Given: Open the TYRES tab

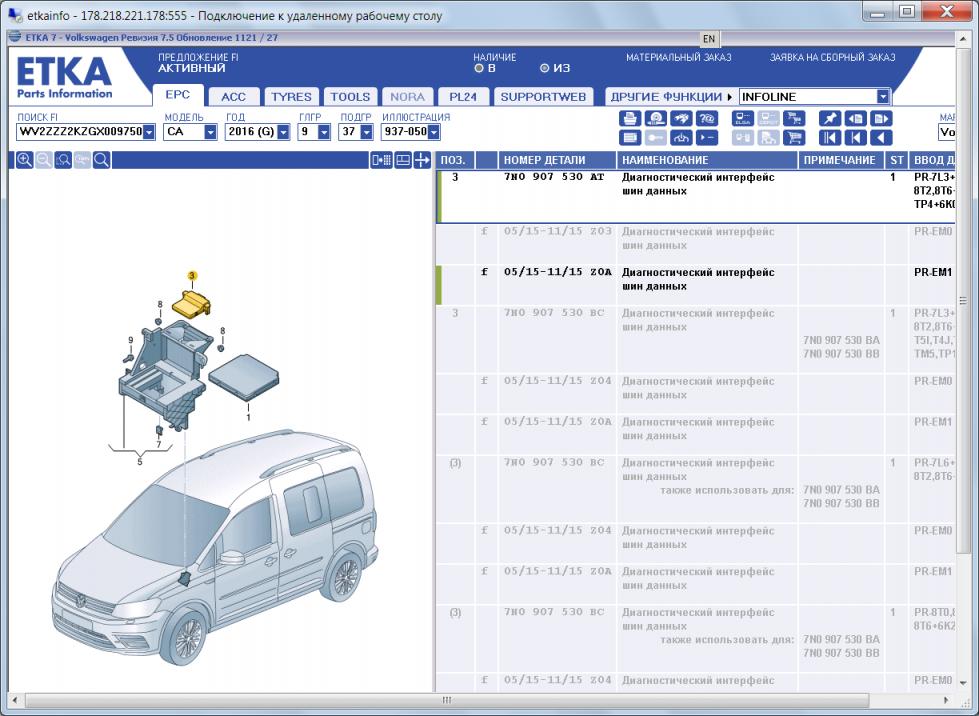Looking at the screenshot, I should tap(292, 97).
